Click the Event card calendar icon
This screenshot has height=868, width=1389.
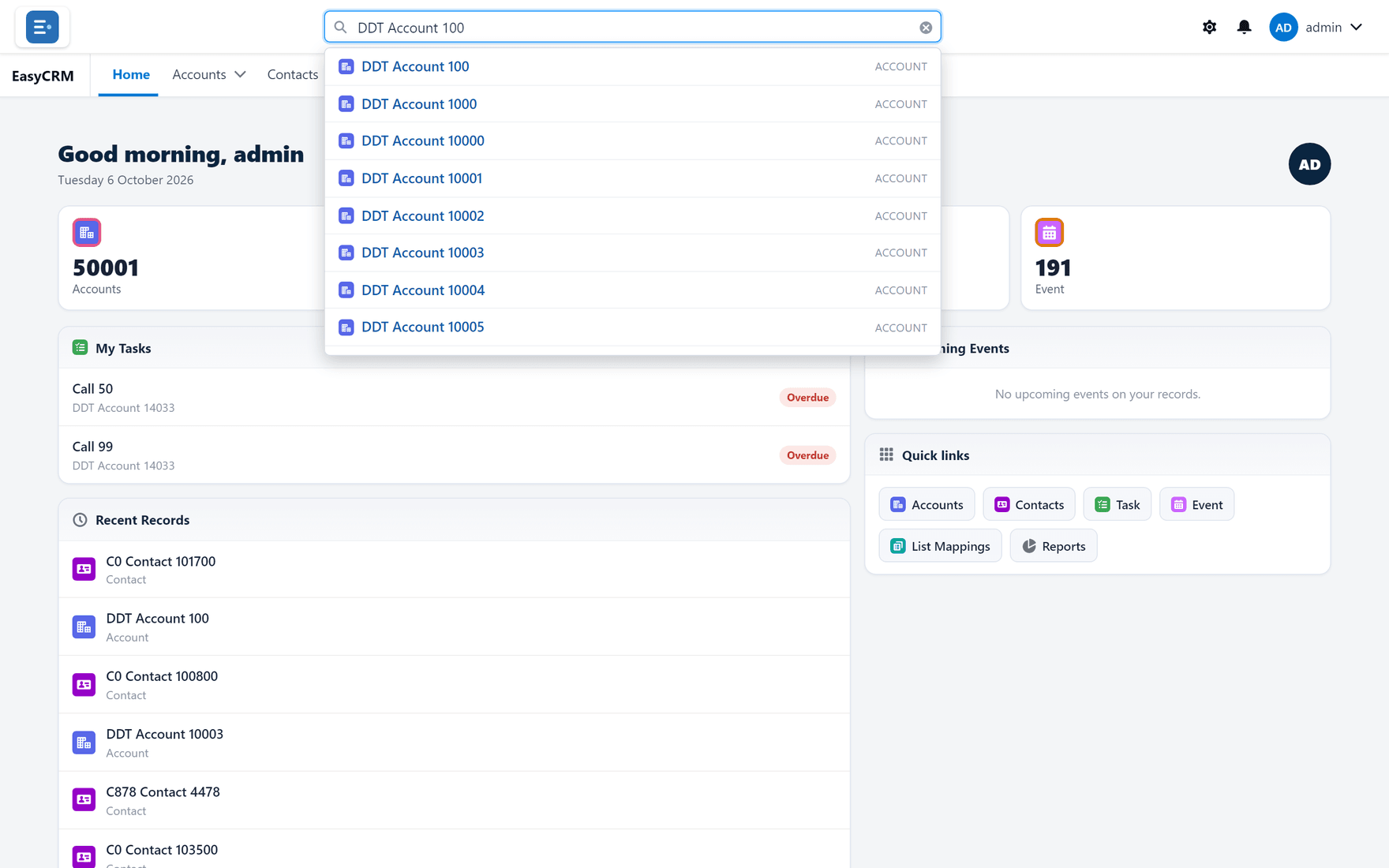coord(1049,232)
